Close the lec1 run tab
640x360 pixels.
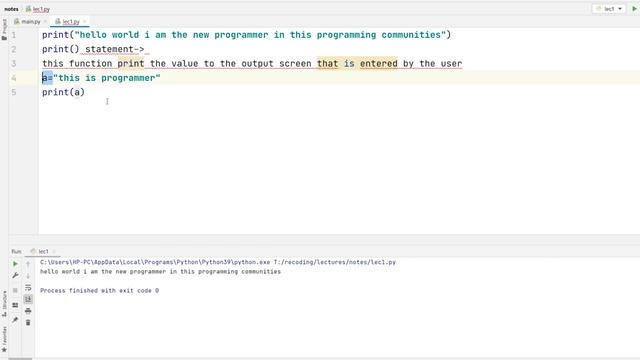tap(54, 251)
